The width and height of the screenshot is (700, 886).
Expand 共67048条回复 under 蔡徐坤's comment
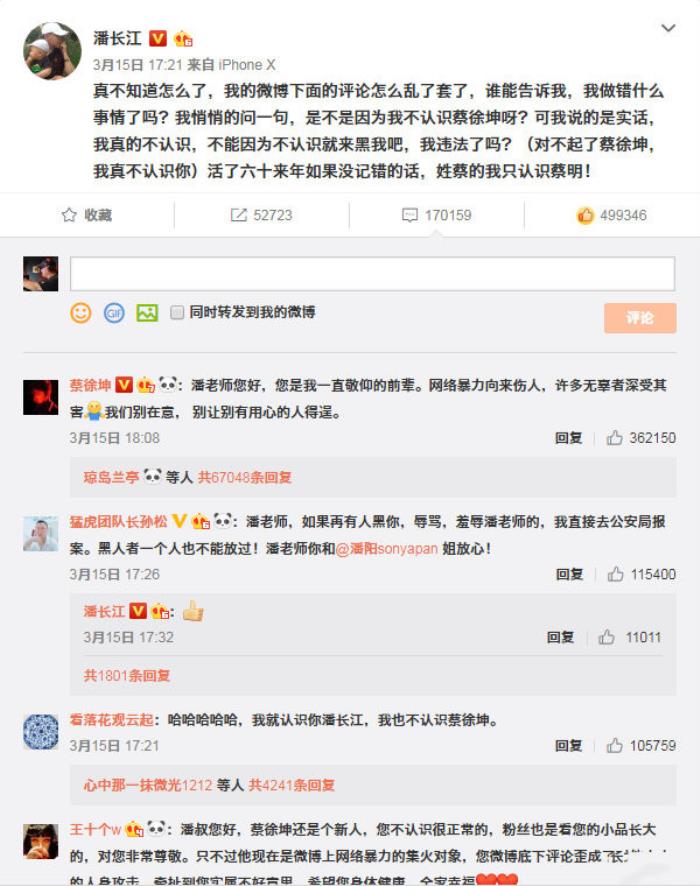pos(245,477)
